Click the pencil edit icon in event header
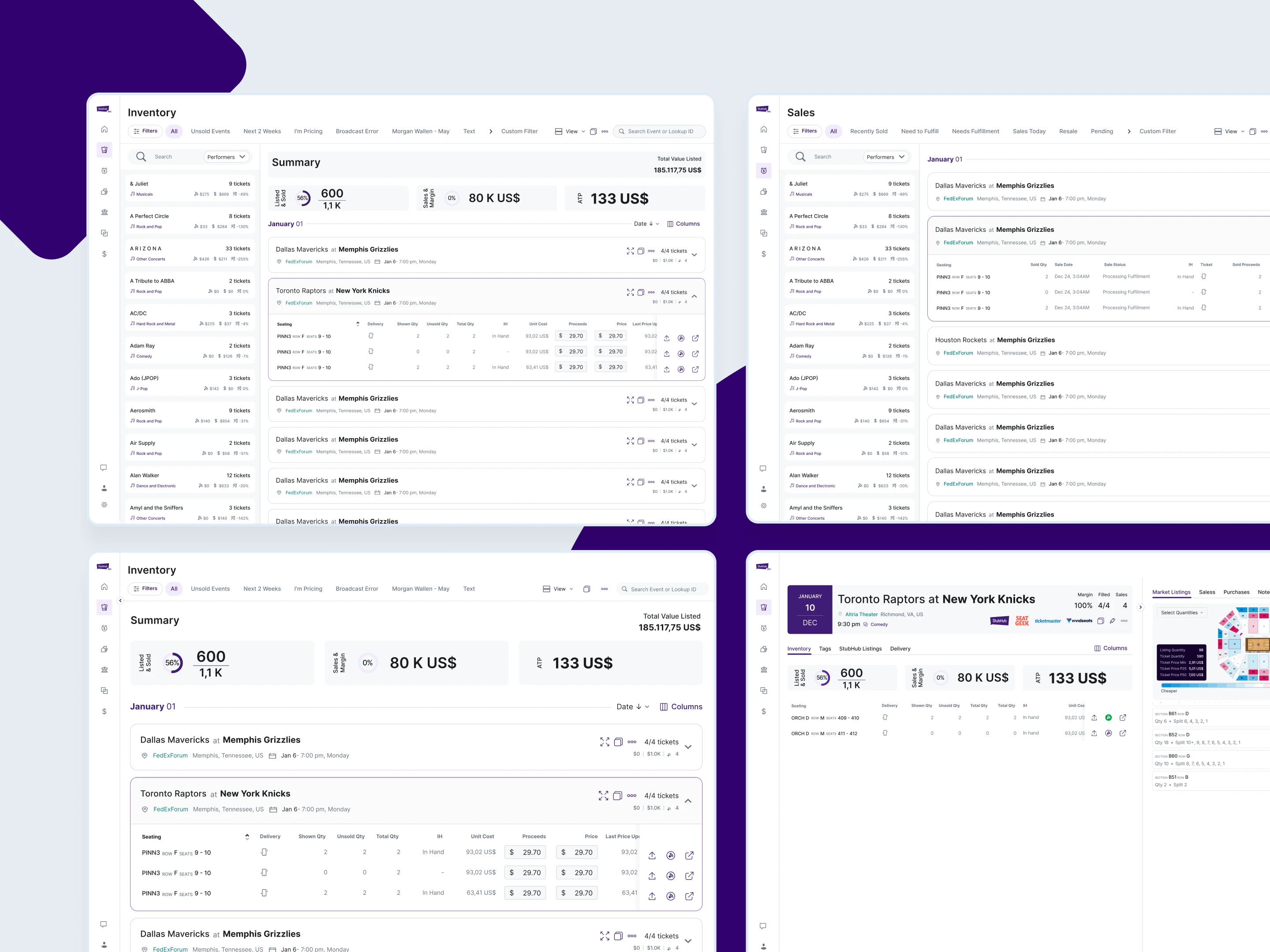Viewport: 1270px width, 952px height. click(x=1112, y=621)
